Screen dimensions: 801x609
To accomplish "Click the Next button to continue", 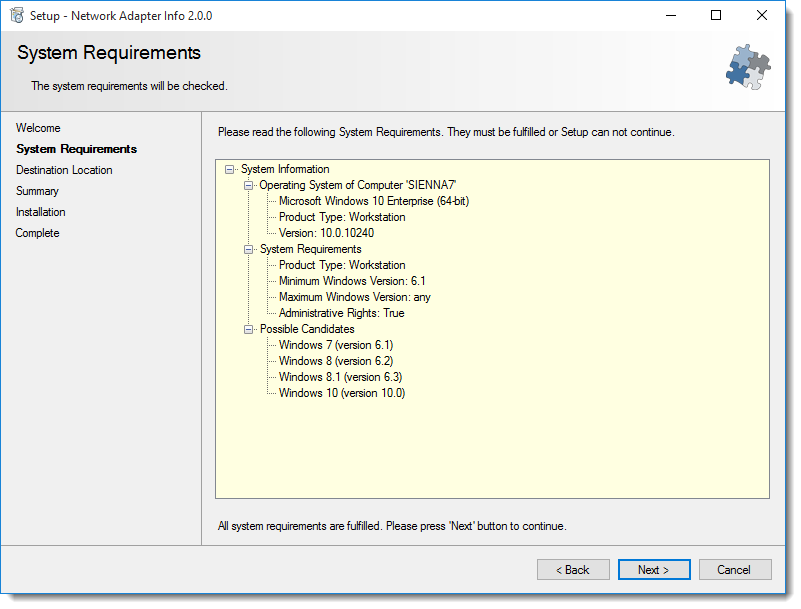I will (x=654, y=570).
